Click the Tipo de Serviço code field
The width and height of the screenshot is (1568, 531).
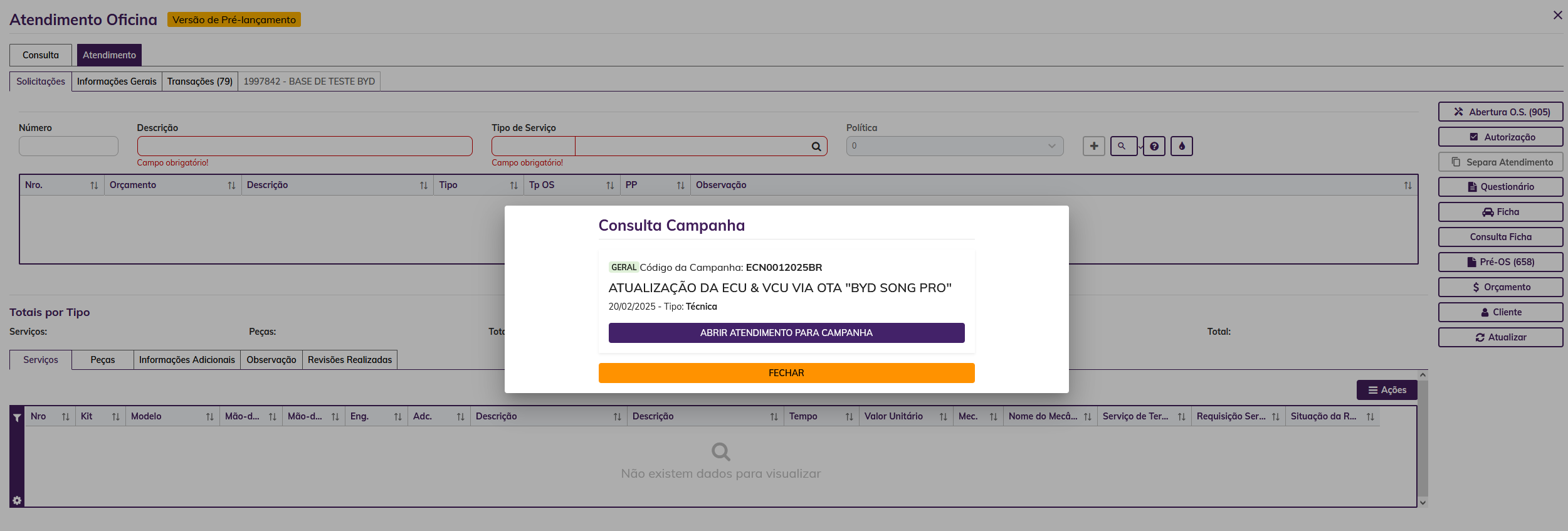pos(533,146)
